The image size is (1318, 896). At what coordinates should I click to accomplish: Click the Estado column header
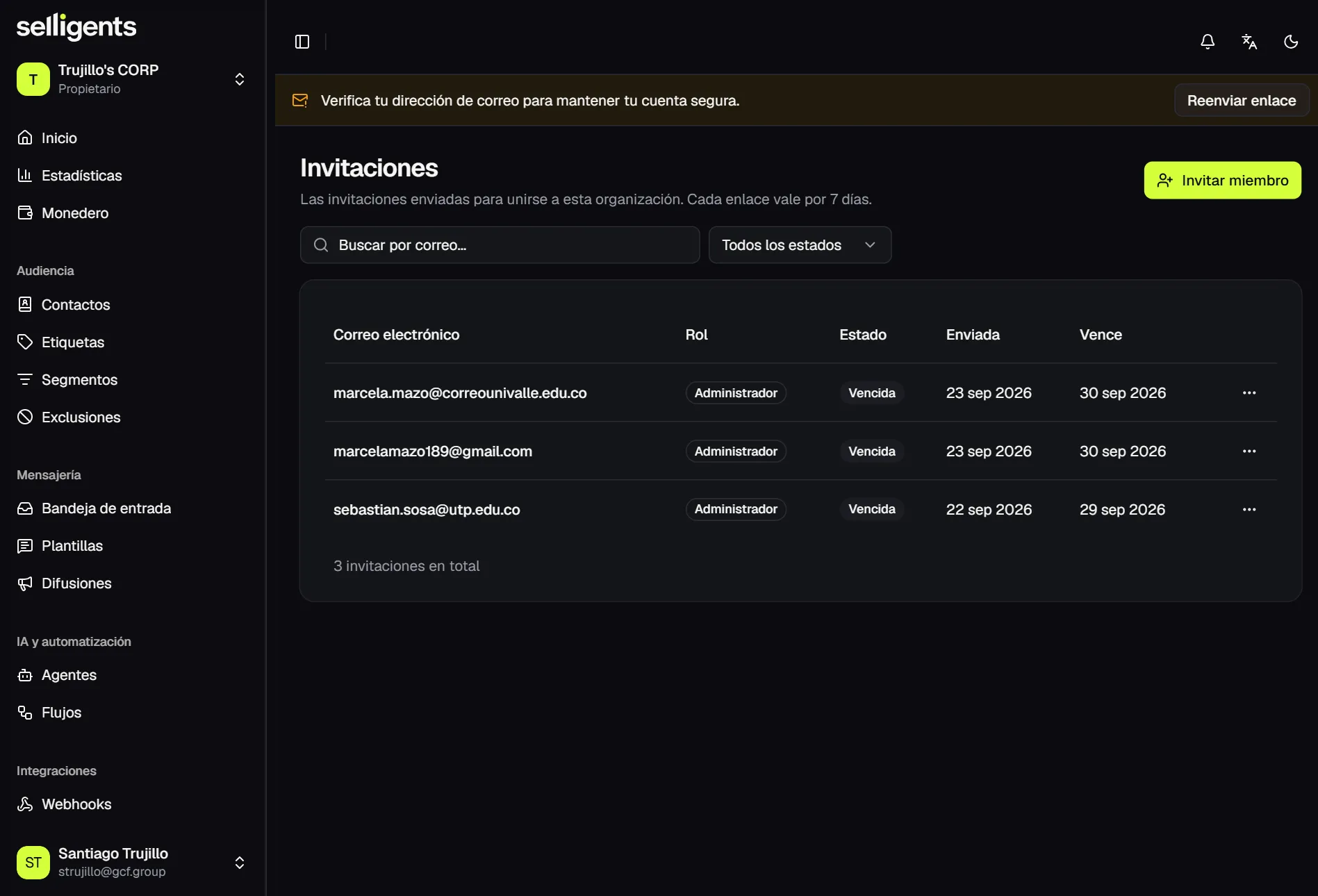[x=863, y=335]
